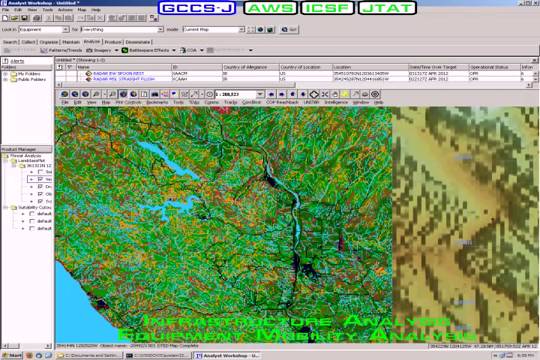Open the RADAR EW SPOON REST link
540x360 pixels.
[x=118, y=73]
